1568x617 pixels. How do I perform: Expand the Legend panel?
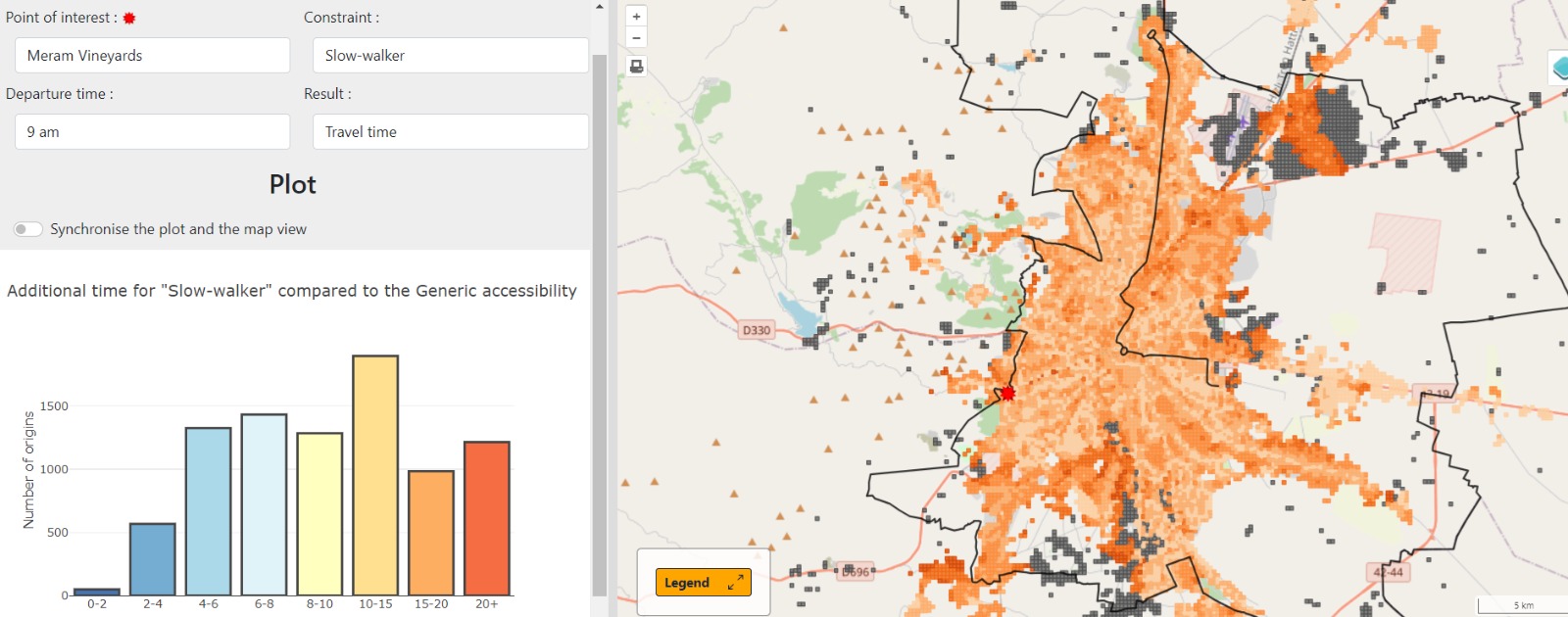tap(703, 583)
